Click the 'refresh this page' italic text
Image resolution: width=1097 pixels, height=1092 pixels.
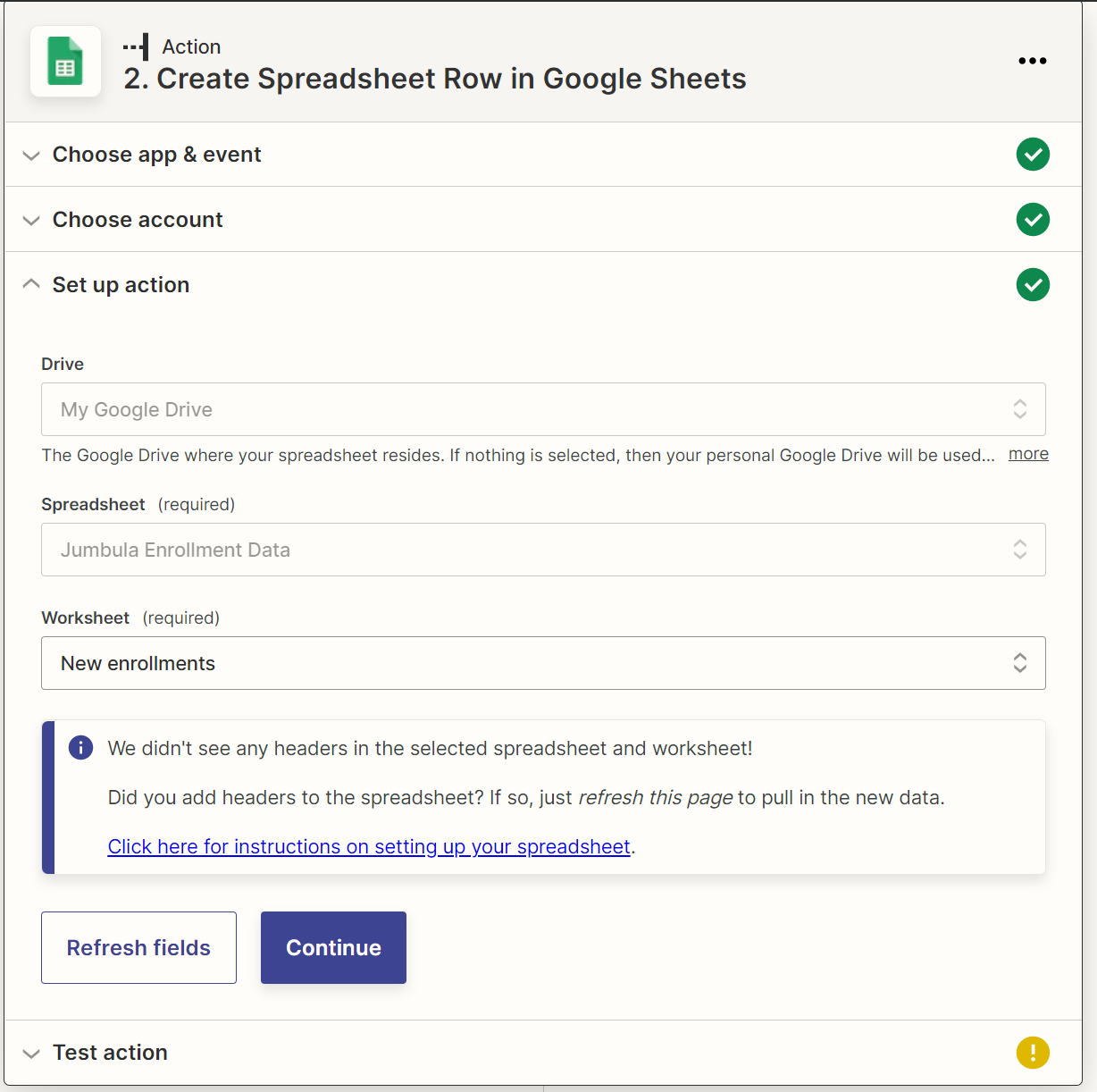pos(656,797)
